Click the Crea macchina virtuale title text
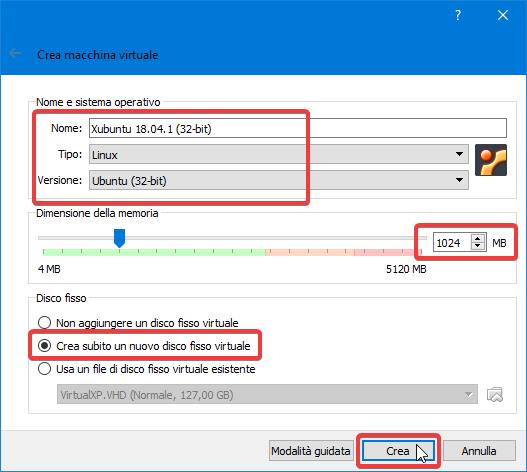 pyautogui.click(x=97, y=55)
